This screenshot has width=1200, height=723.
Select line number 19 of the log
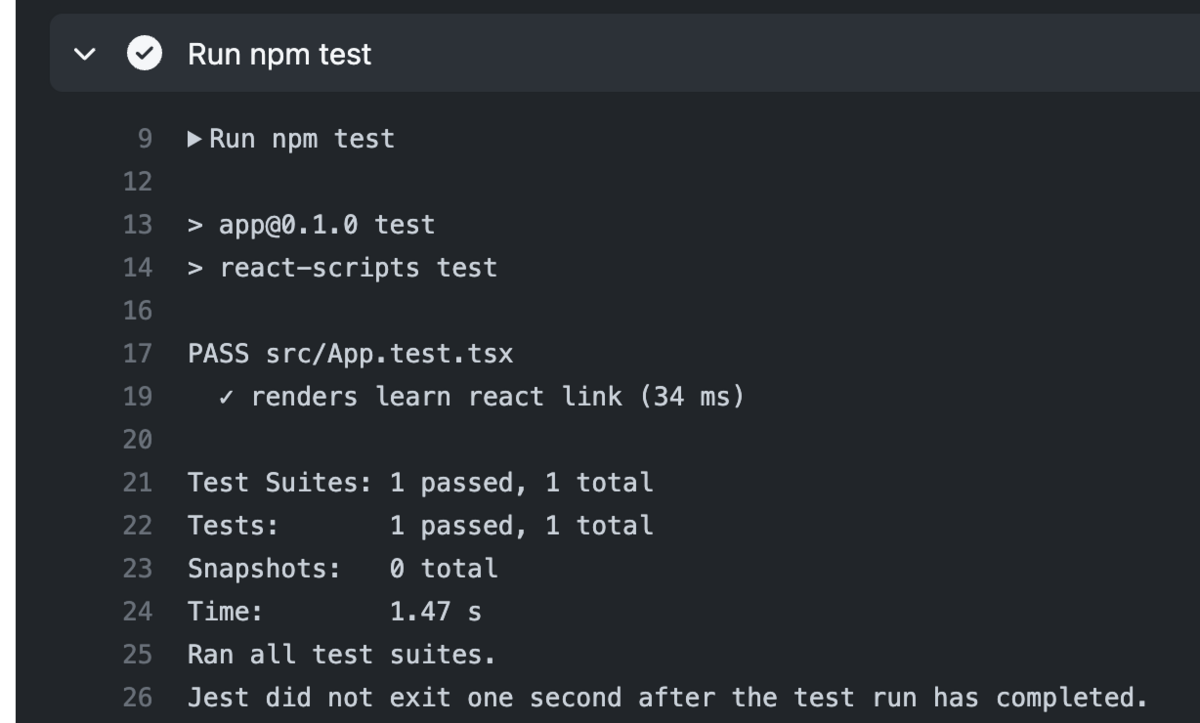[x=137, y=397]
